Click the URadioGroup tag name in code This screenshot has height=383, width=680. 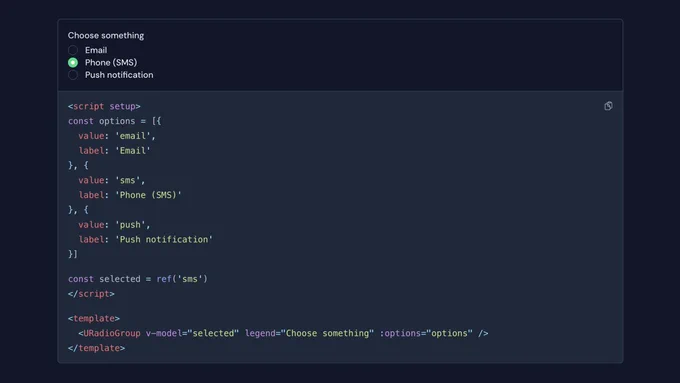click(x=111, y=333)
